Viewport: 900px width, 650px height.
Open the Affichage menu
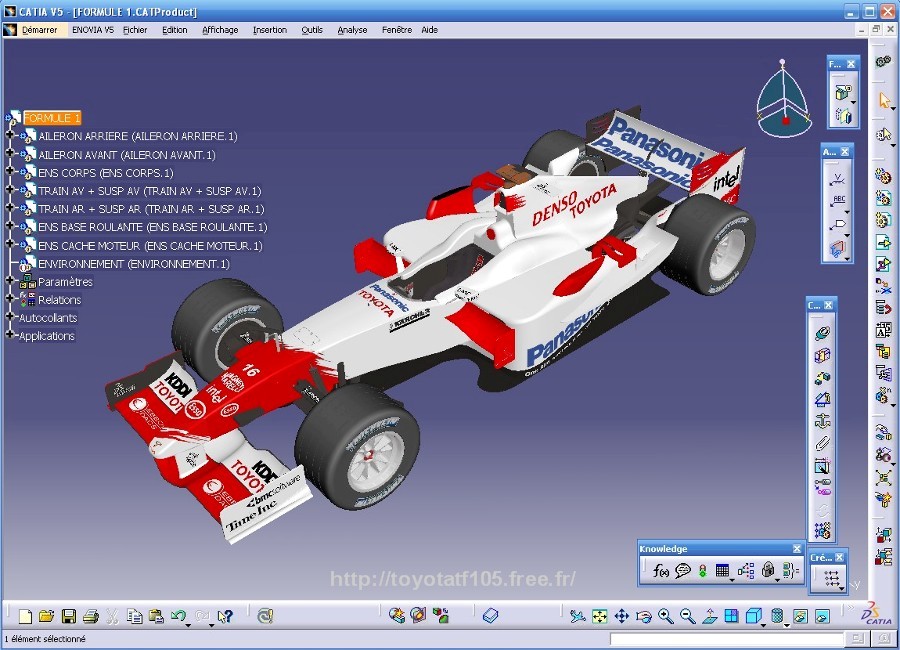[x=218, y=29]
